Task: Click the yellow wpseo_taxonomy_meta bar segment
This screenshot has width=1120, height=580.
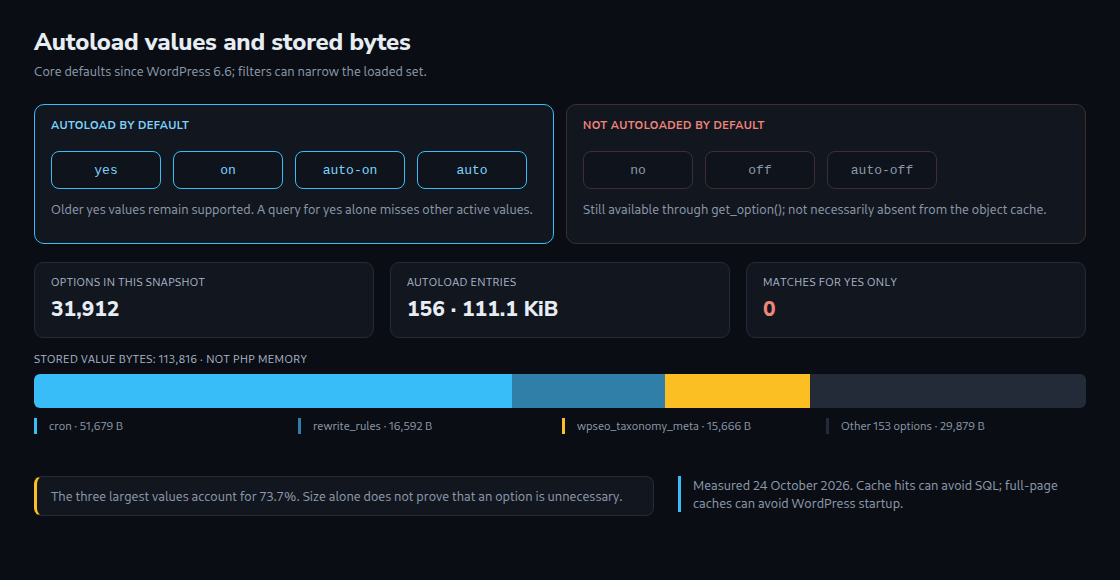Action: pyautogui.click(x=737, y=391)
